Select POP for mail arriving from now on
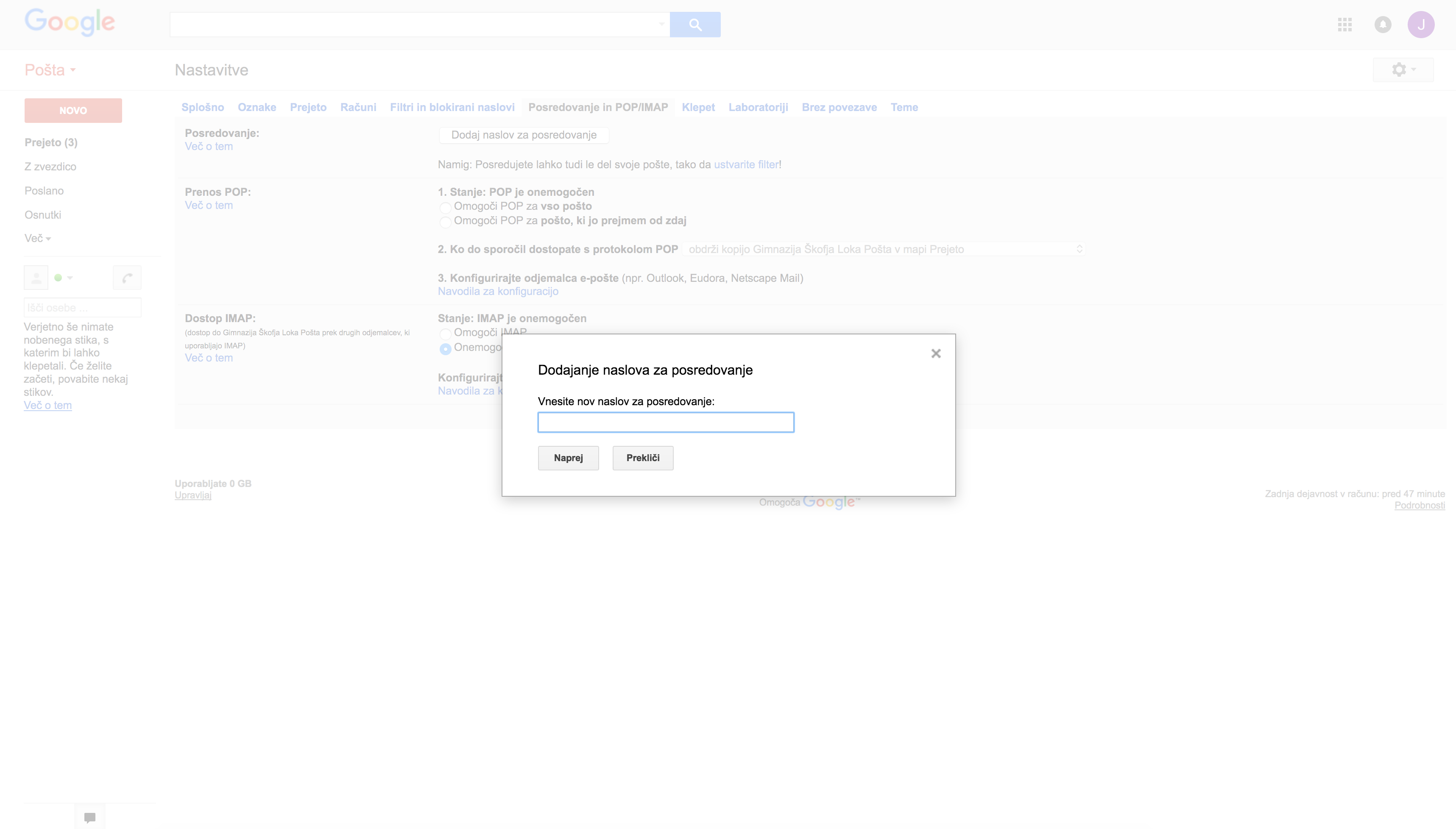Image resolution: width=1456 pixels, height=829 pixels. click(445, 222)
